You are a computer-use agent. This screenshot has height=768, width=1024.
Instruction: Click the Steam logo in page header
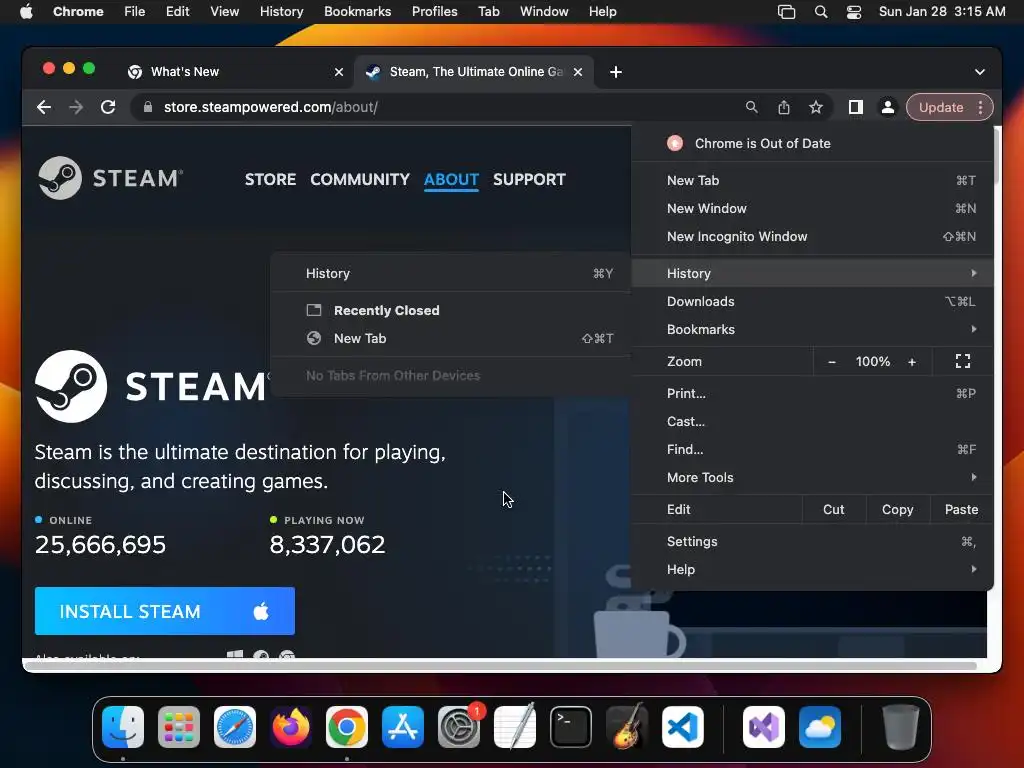click(x=110, y=178)
